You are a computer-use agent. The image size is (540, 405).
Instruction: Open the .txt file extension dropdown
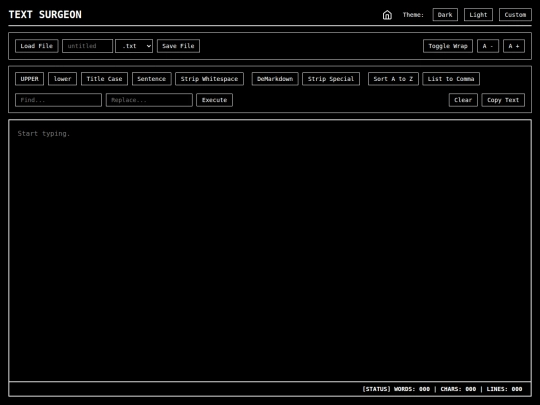tap(134, 46)
